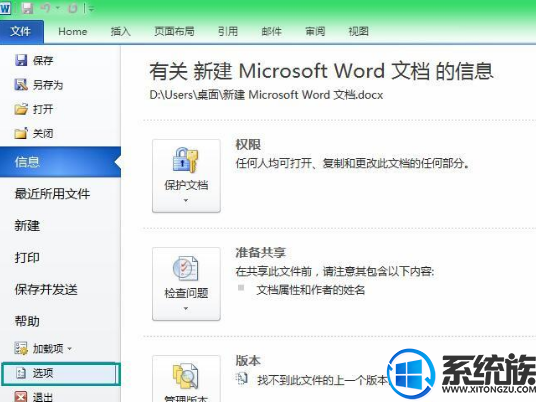536x402 pixels.
Task: Expand the 加载项 dropdown arrow
Action: 69,349
